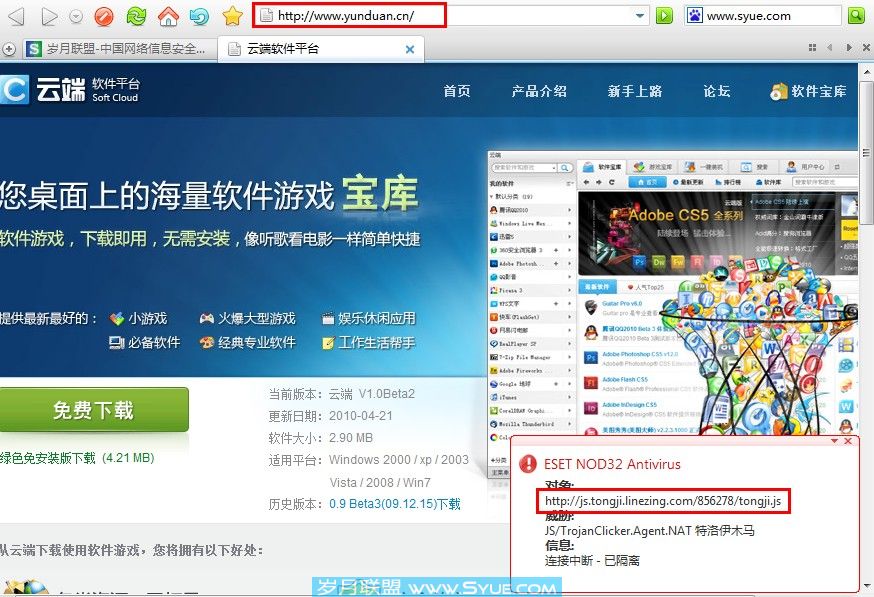The width and height of the screenshot is (874, 597).
Task: Click the green 免费下载 button
Action: tap(94, 410)
